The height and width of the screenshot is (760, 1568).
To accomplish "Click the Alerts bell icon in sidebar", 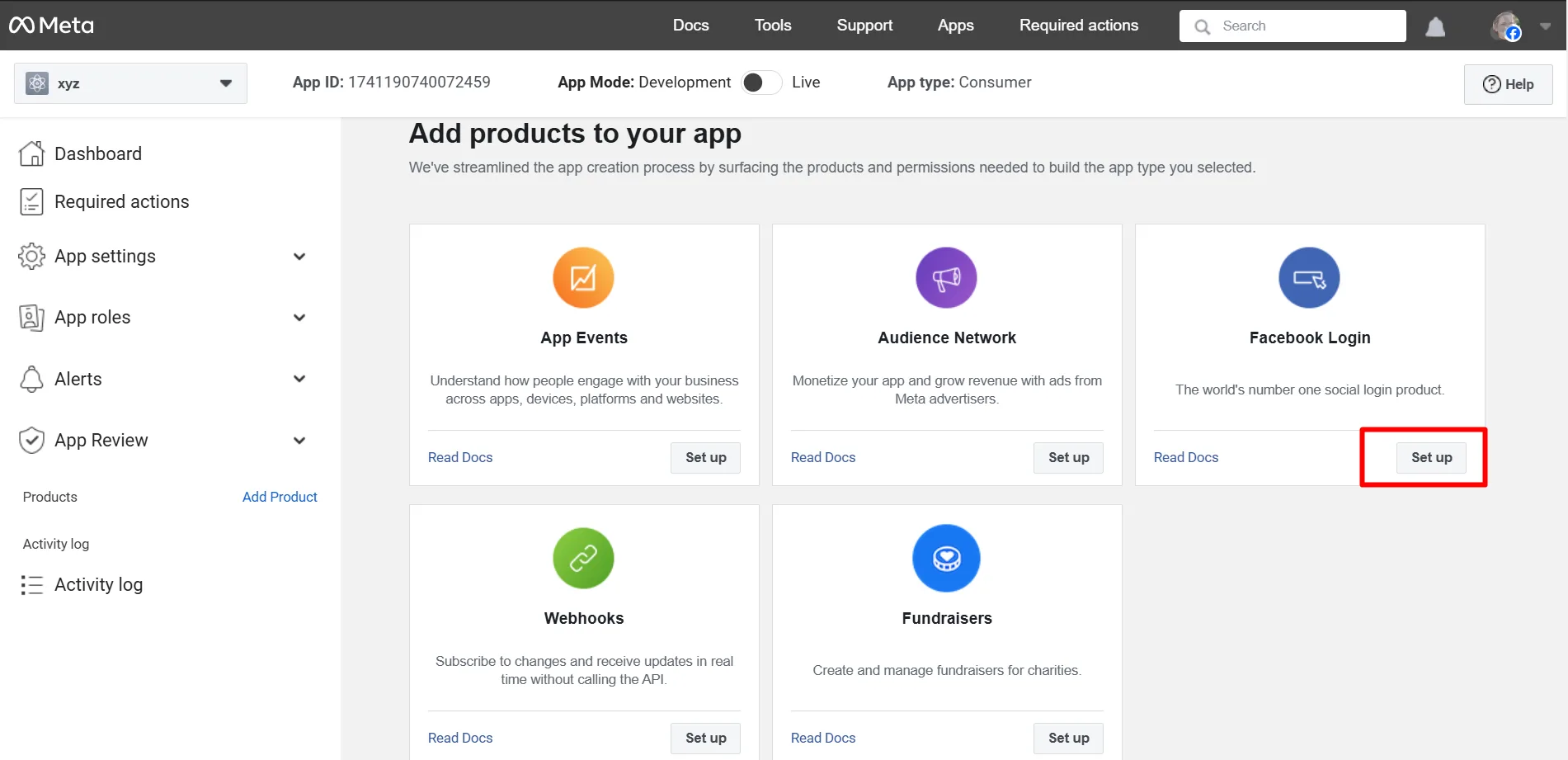I will coord(31,379).
